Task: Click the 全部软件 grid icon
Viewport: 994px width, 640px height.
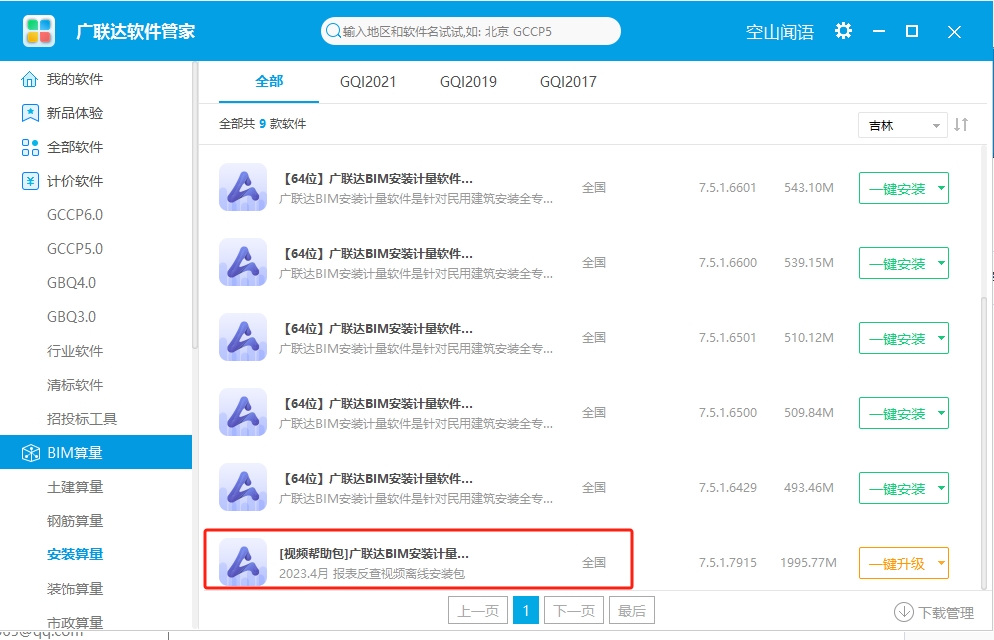Action: (30, 147)
